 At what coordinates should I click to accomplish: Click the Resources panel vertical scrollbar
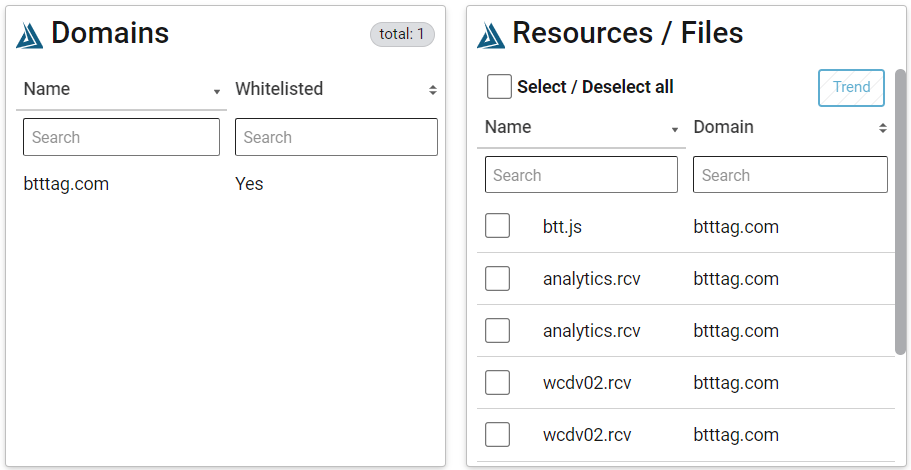[900, 212]
